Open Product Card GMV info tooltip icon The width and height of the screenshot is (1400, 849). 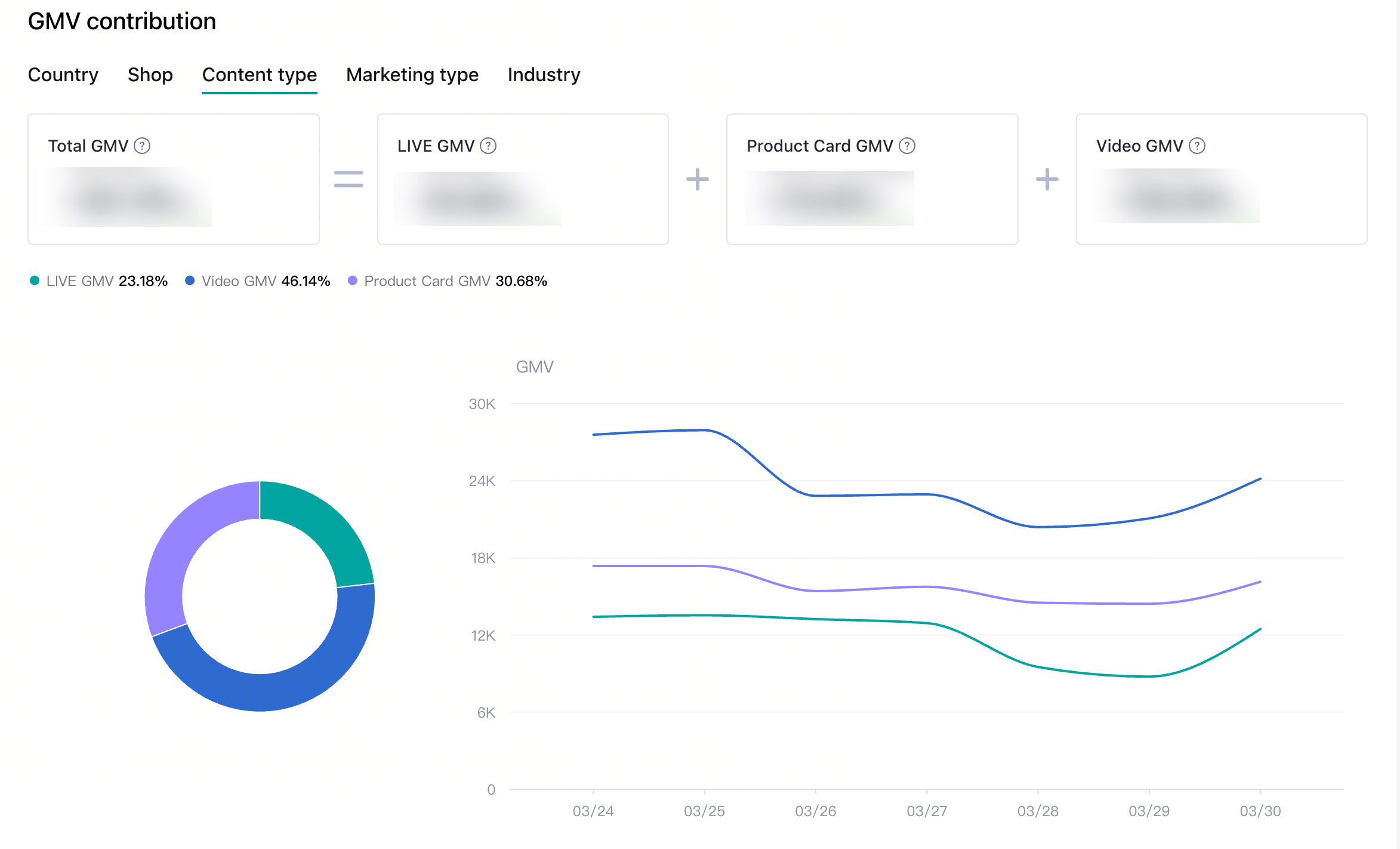[x=907, y=146]
